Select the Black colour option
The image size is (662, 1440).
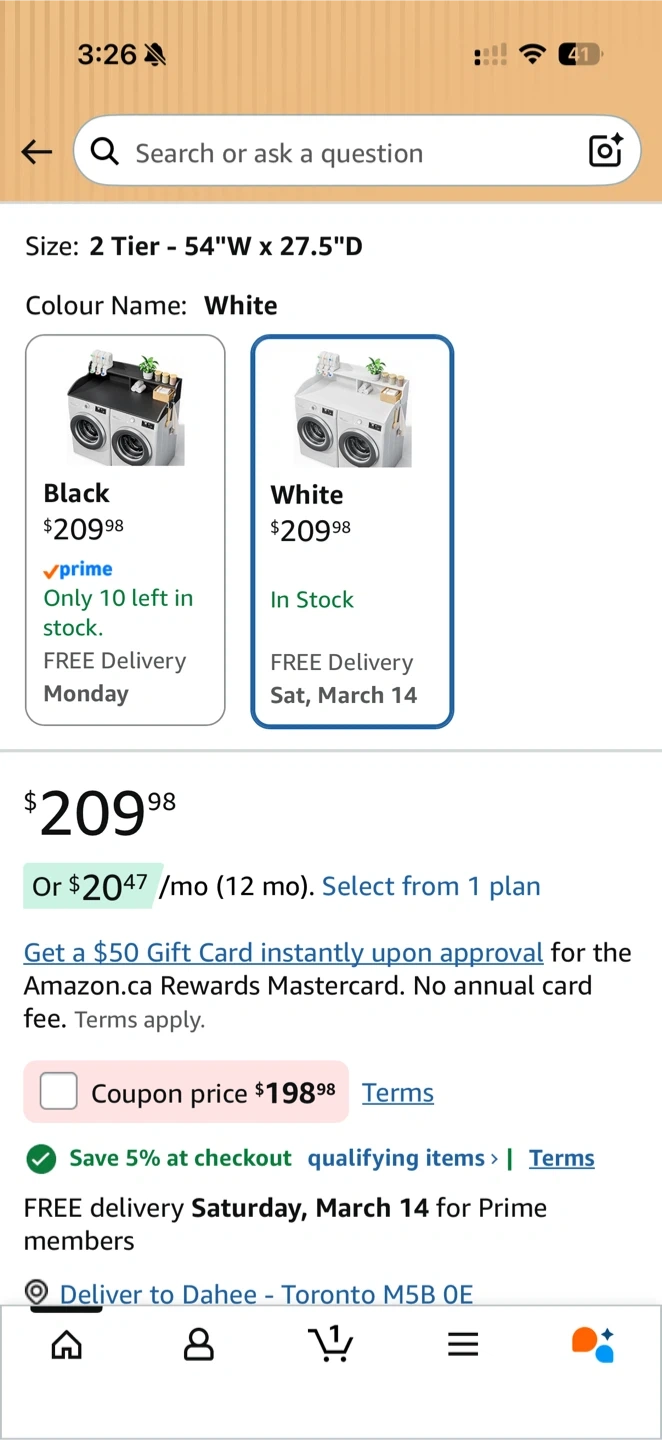[125, 529]
